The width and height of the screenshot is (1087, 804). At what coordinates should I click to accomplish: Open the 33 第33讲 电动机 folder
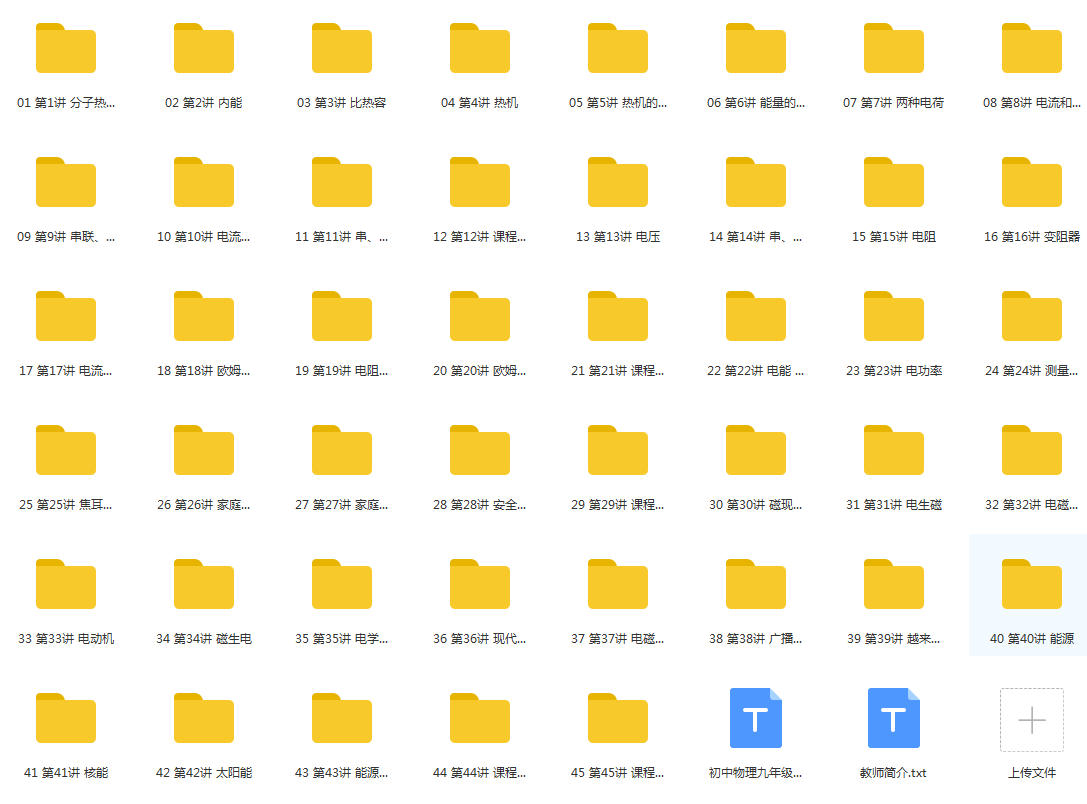click(66, 585)
